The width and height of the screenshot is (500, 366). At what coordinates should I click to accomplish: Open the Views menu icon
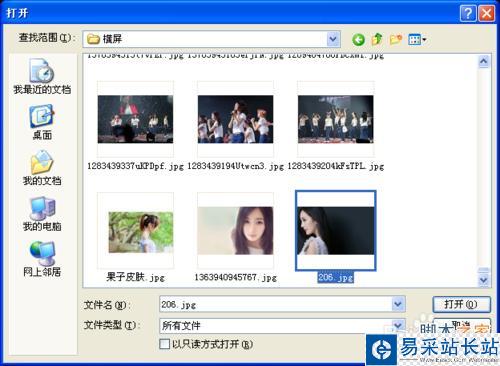pyautogui.click(x=417, y=40)
